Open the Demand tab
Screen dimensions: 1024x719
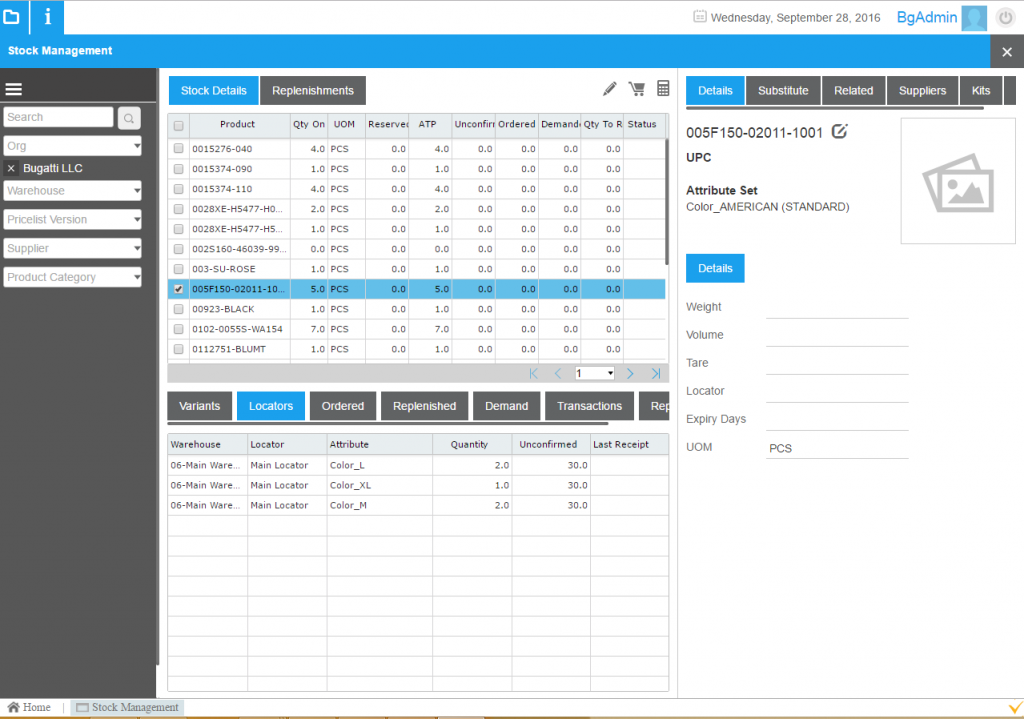pyautogui.click(x=506, y=406)
